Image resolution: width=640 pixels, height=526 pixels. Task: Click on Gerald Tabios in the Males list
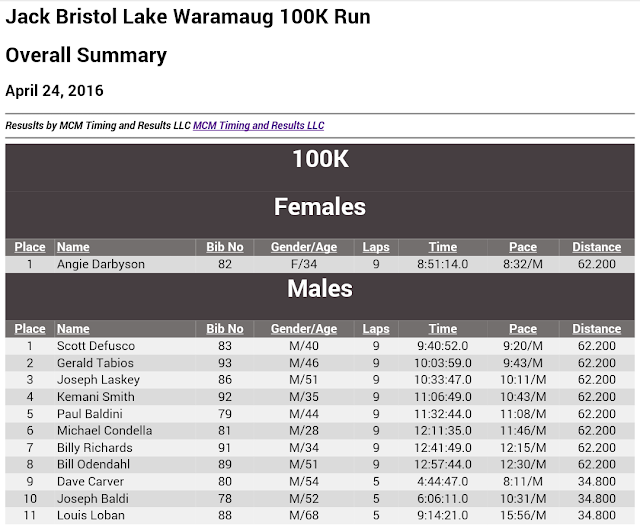(x=96, y=363)
